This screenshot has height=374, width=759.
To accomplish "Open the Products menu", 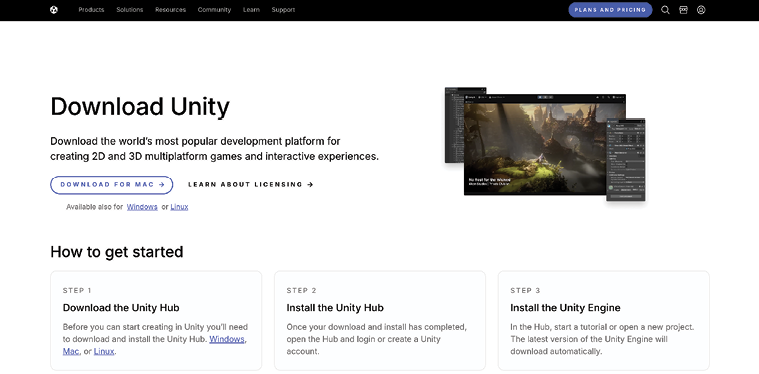I will [x=91, y=10].
